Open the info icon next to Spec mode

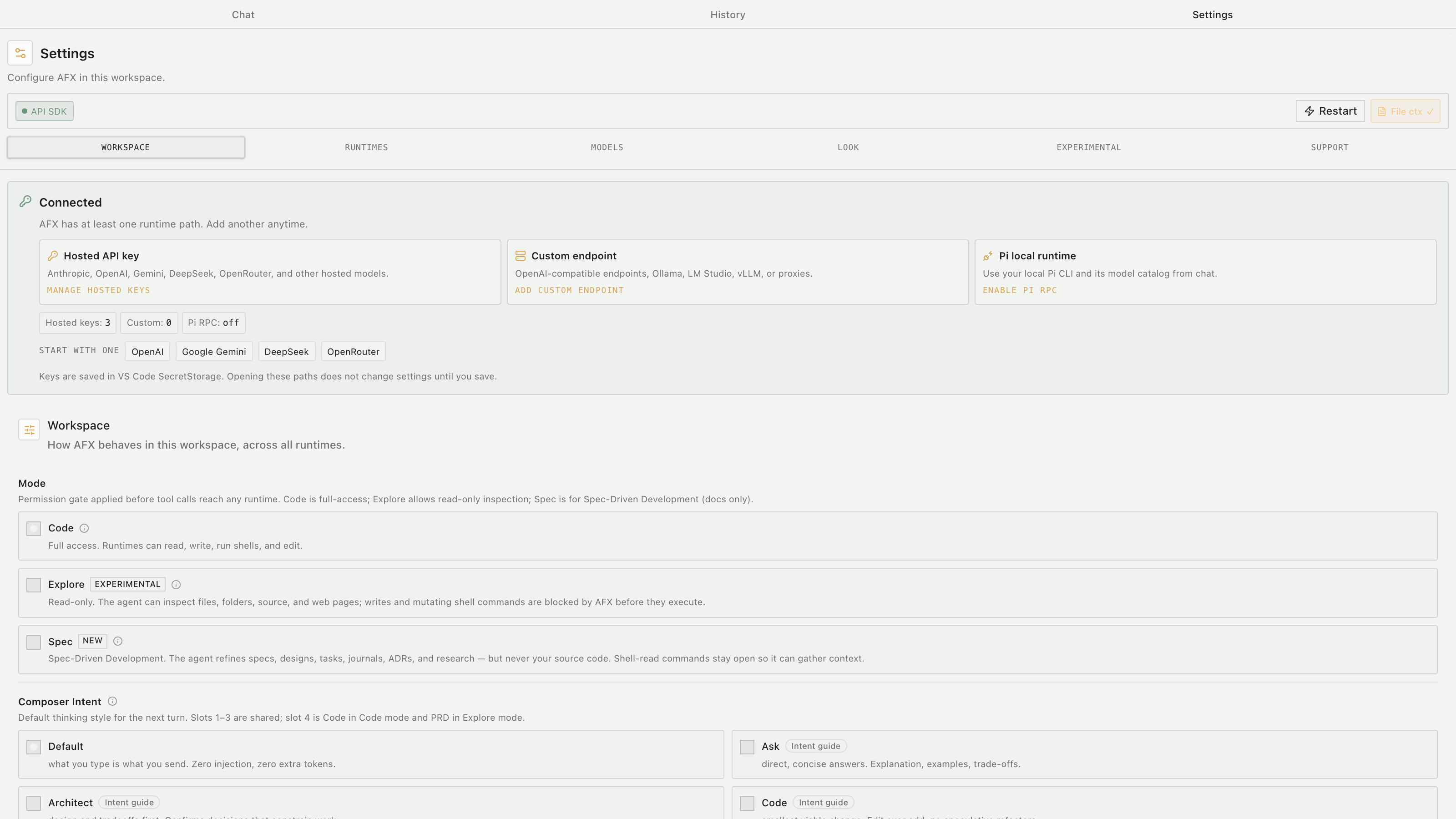[118, 642]
